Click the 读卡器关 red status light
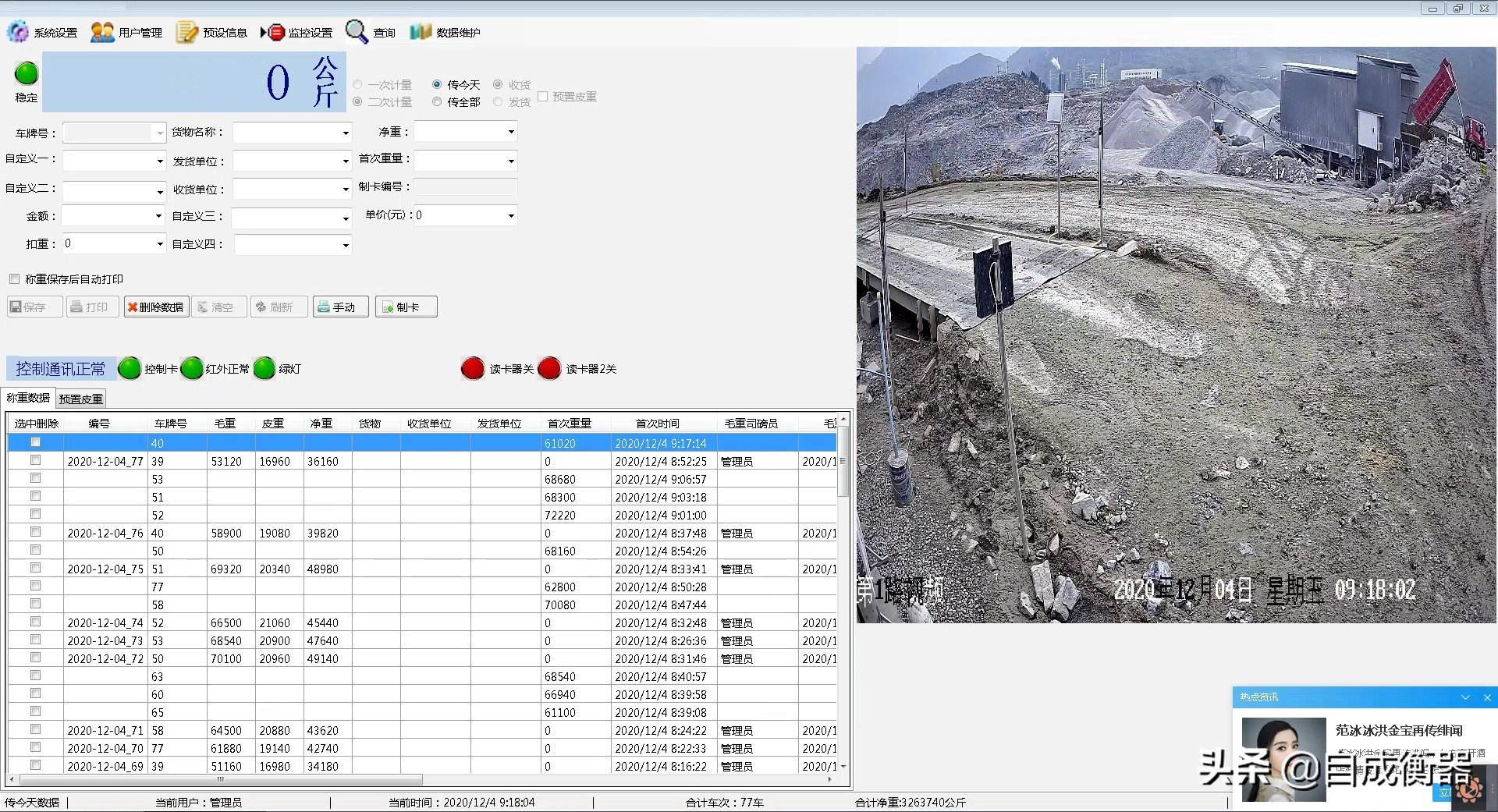This screenshot has width=1498, height=812. tap(473, 368)
